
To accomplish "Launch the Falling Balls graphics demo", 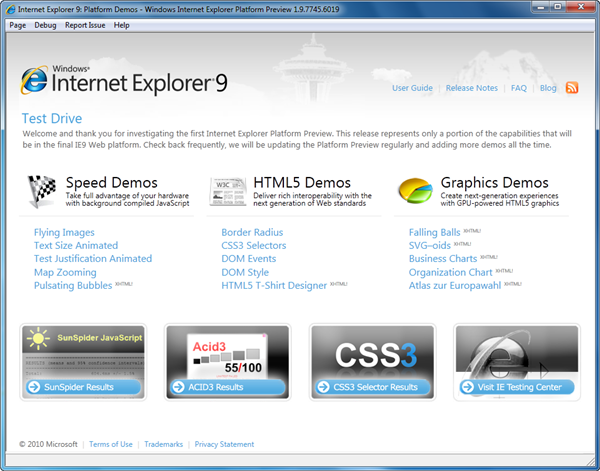I will coord(435,232).
